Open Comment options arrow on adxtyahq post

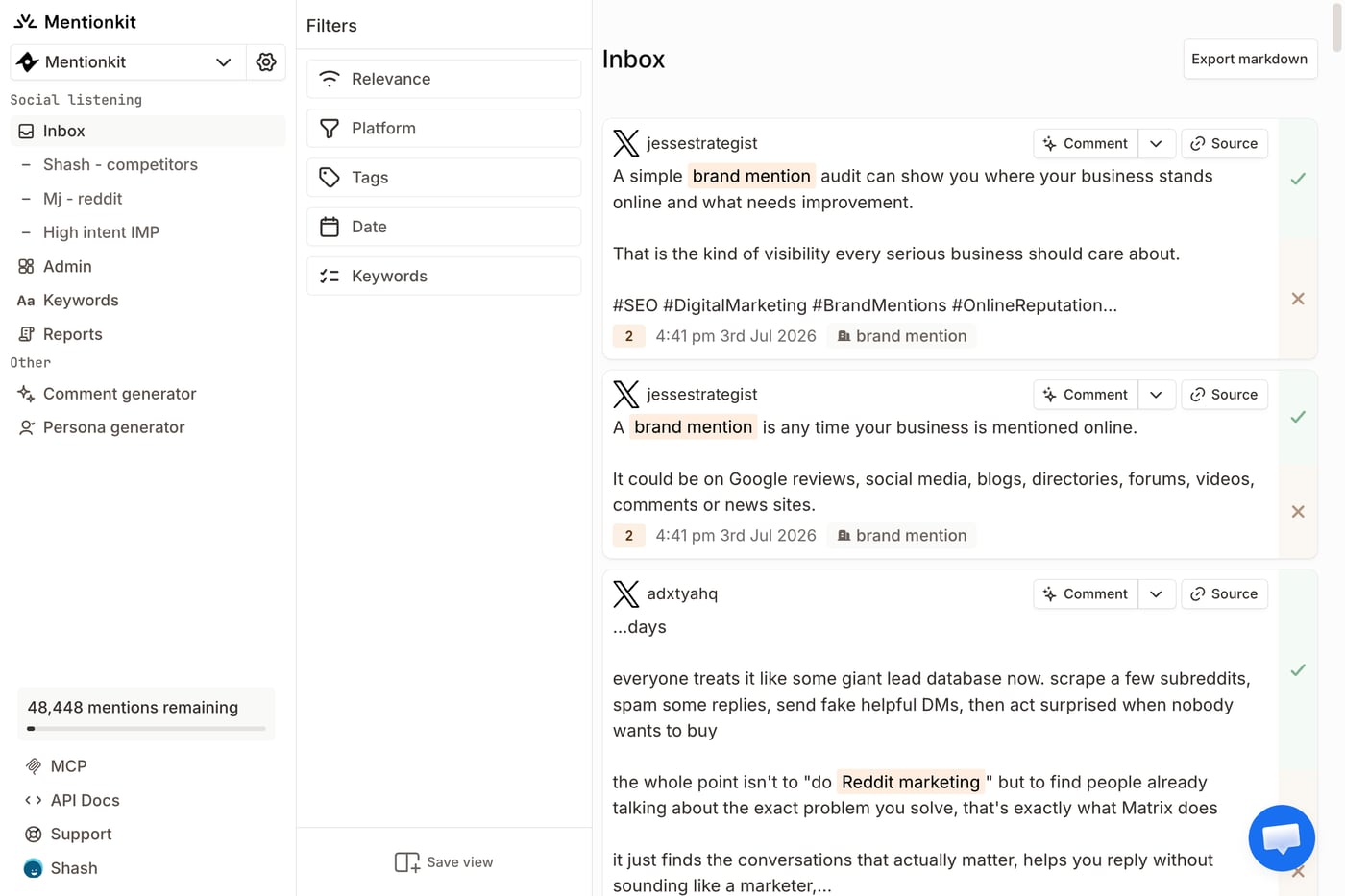coord(1156,594)
